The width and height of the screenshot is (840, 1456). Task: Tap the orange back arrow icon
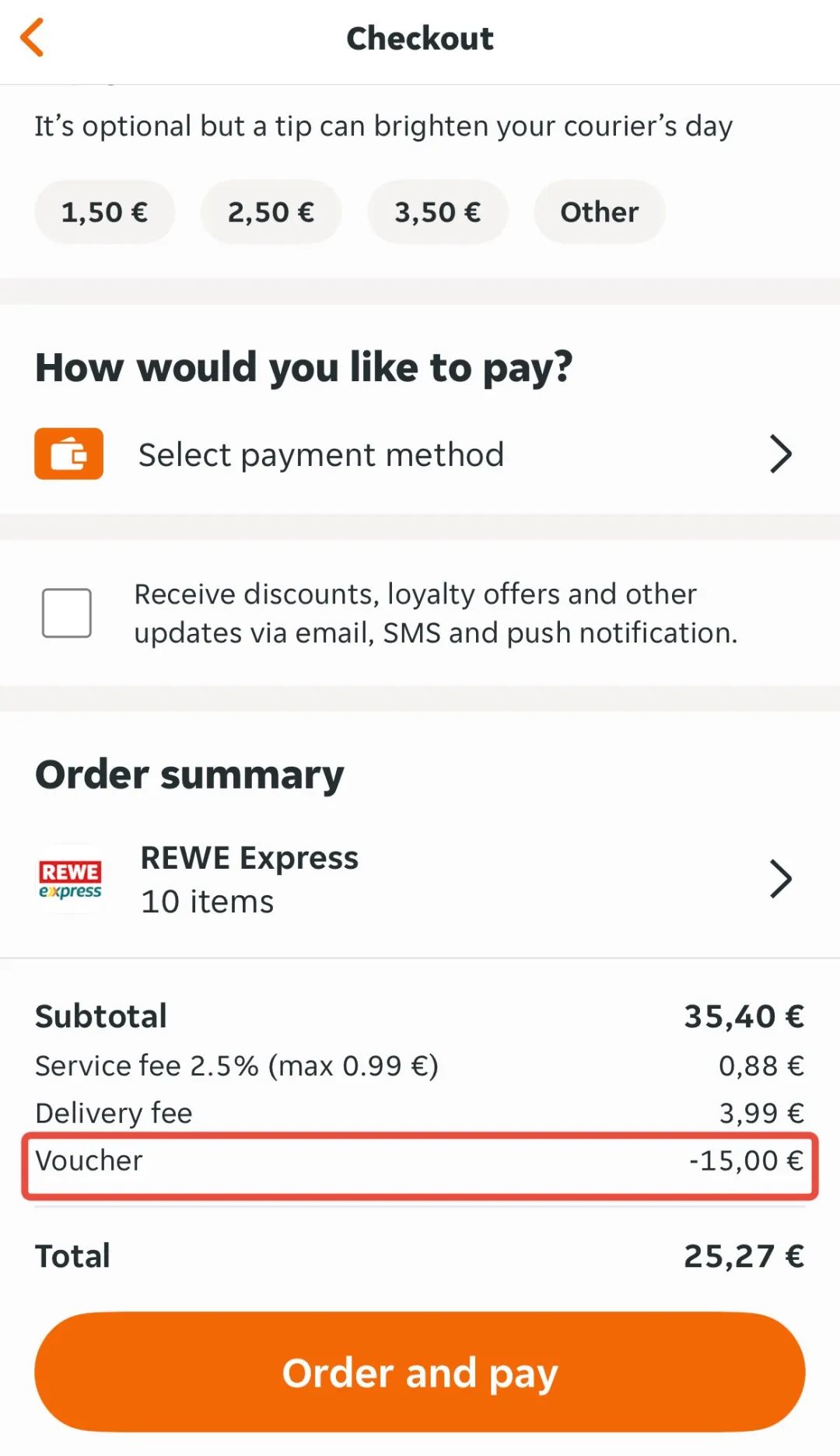(32, 37)
